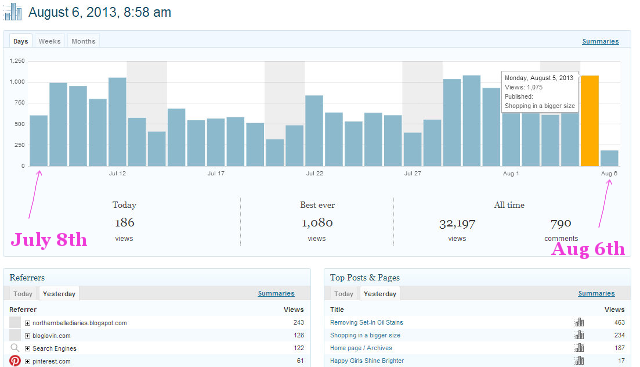
Task: Click the short Aug 6 bar in chart
Action: pyautogui.click(x=609, y=158)
